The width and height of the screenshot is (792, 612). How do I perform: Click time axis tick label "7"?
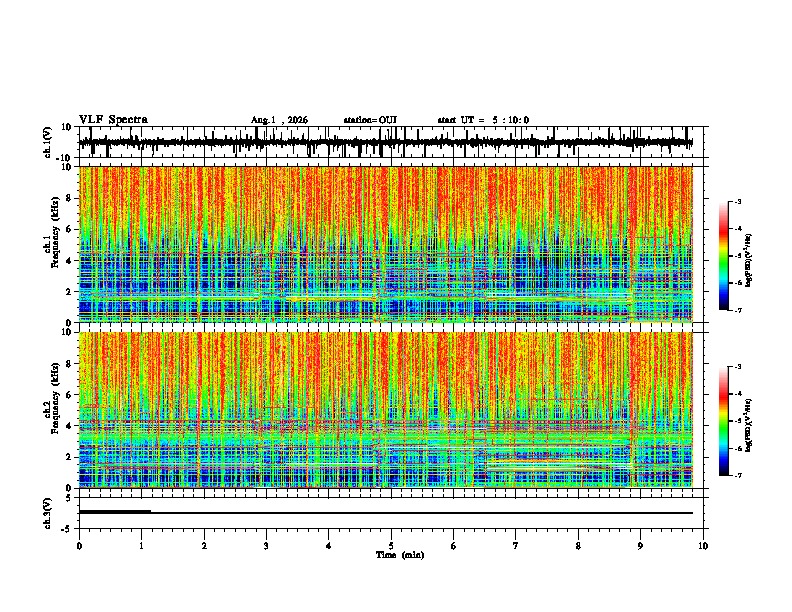pyautogui.click(x=516, y=546)
